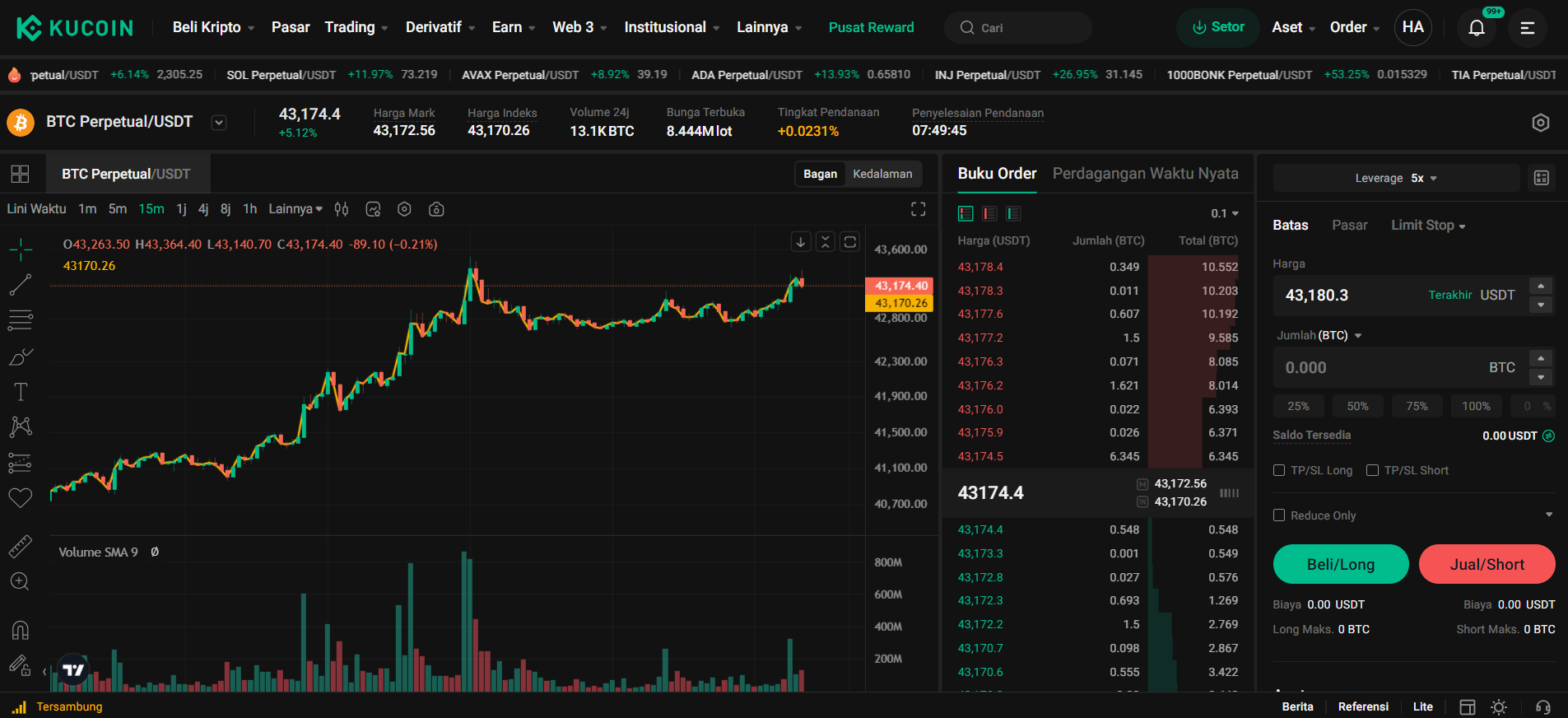Switch chart view to Bagan
Viewport: 1568px width, 718px height.
pyautogui.click(x=820, y=174)
